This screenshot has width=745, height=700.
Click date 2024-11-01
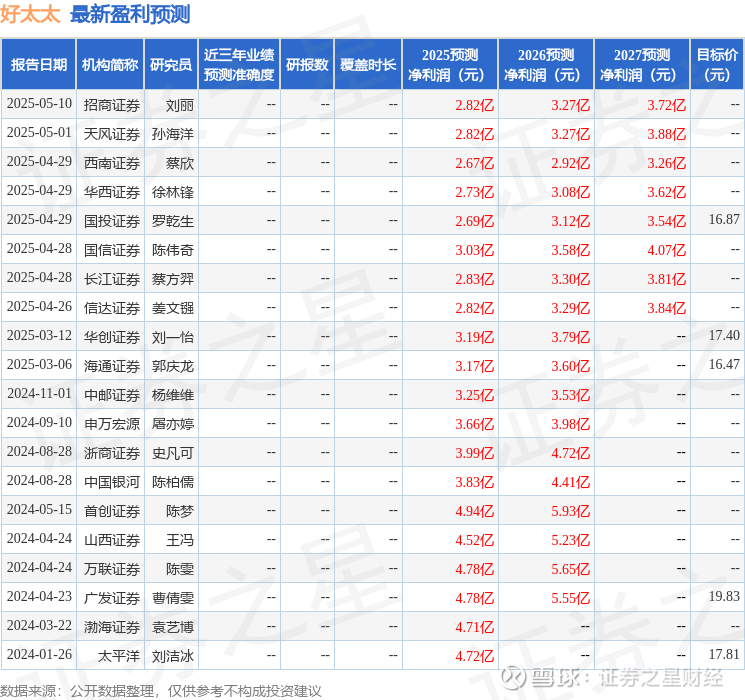(x=39, y=393)
